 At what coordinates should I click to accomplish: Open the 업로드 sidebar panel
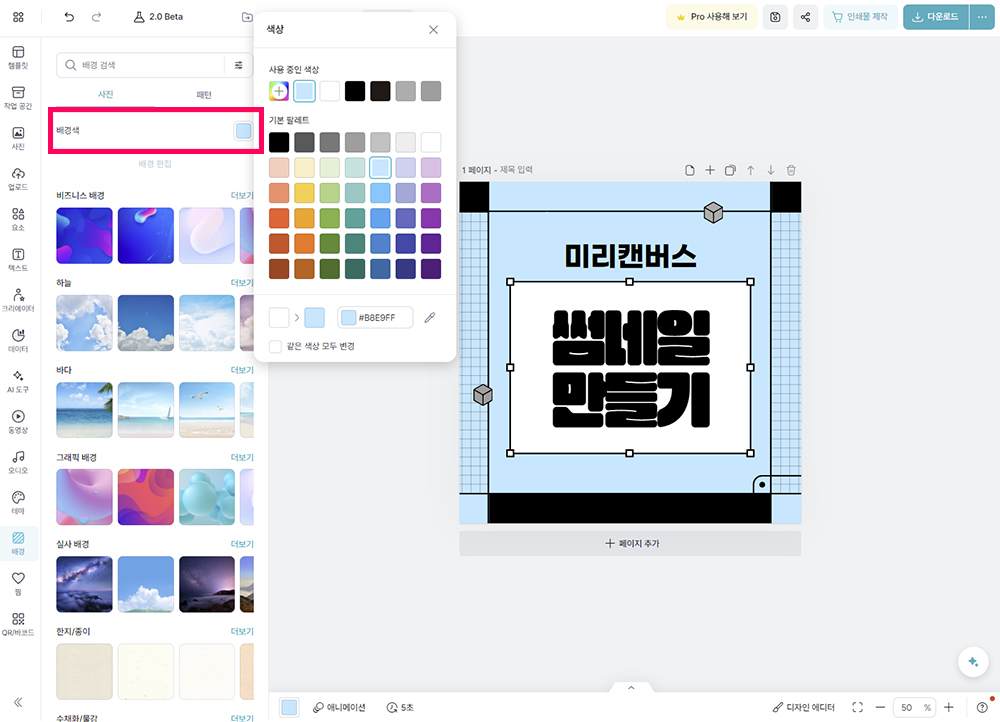point(18,179)
